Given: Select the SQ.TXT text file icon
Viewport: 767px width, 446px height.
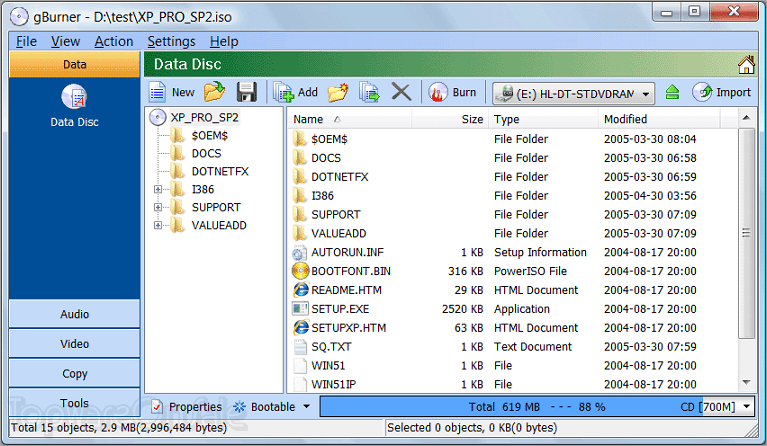Looking at the screenshot, I should click(300, 347).
